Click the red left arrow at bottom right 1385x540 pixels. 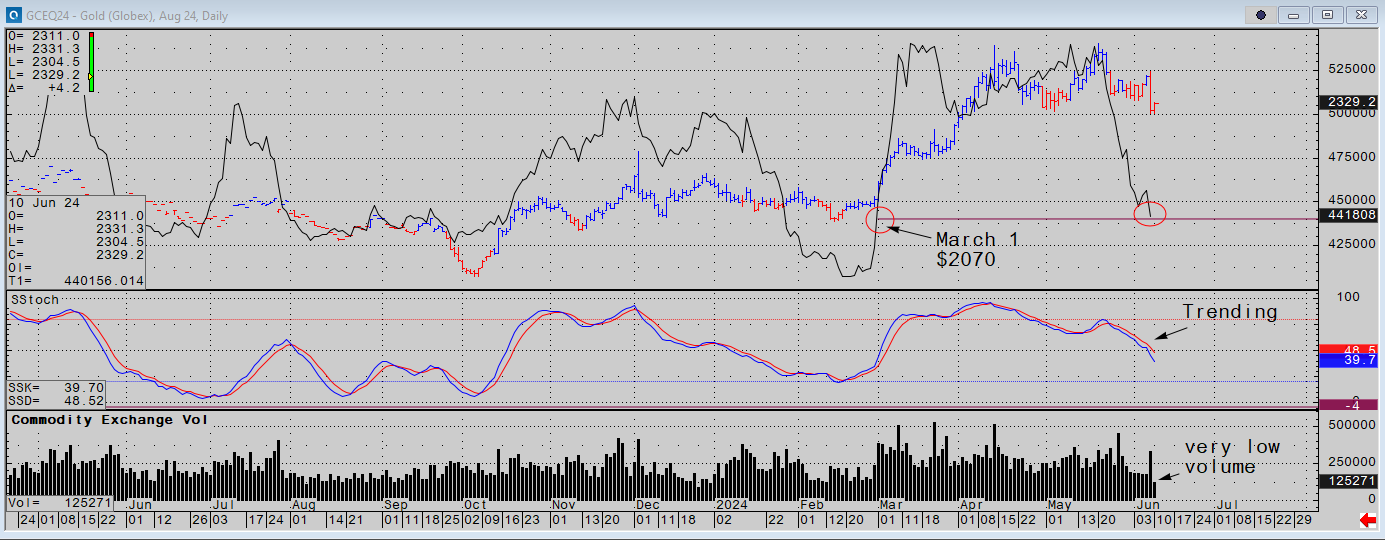[x=1368, y=520]
